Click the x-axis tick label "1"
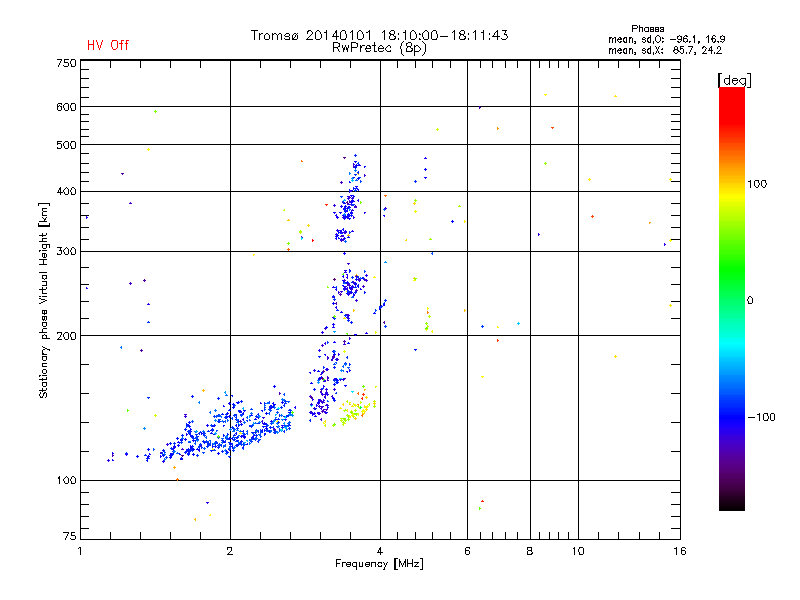This screenshot has height=600, width=800. (80, 551)
